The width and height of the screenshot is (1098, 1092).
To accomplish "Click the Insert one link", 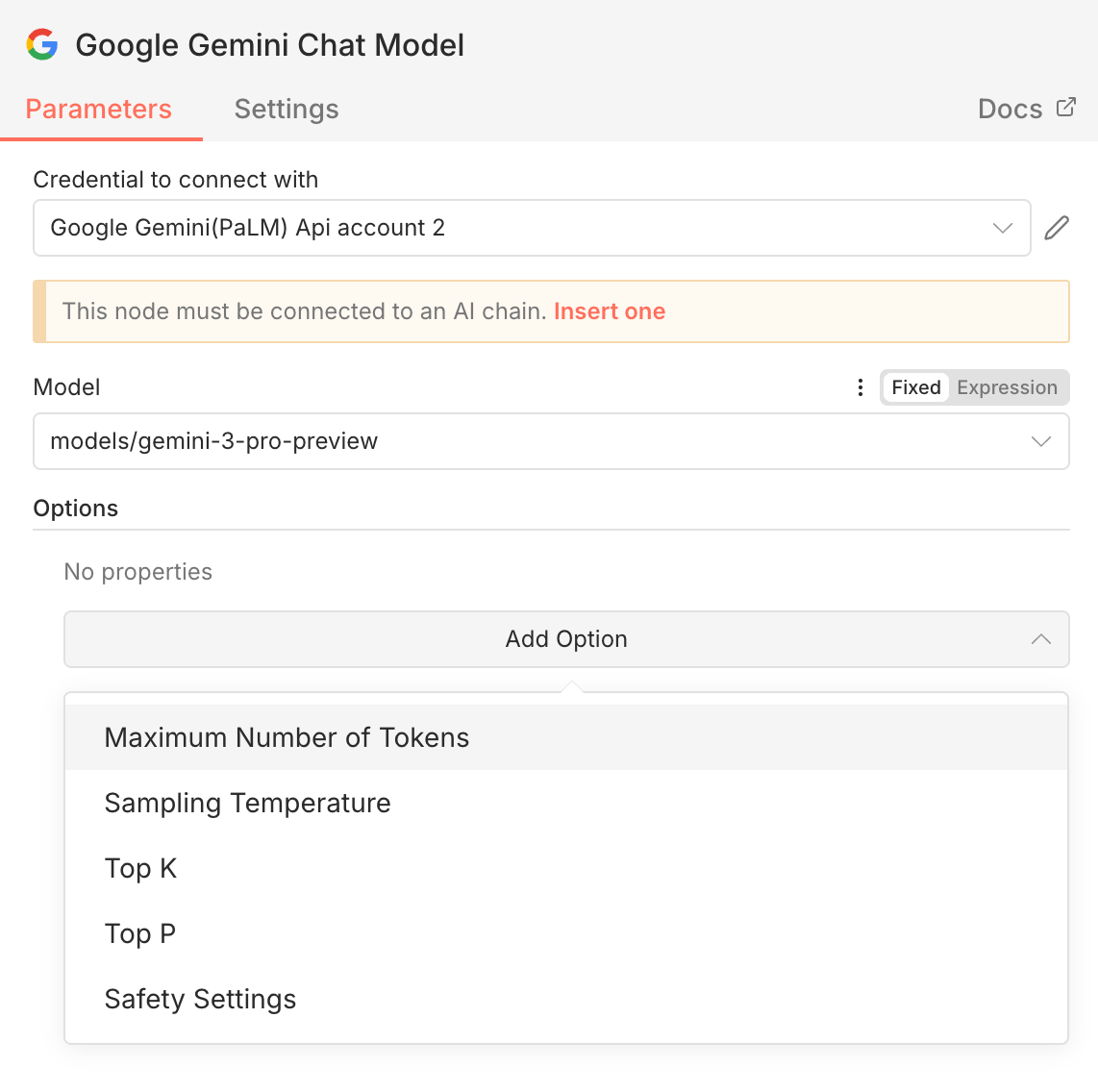I will [610, 310].
